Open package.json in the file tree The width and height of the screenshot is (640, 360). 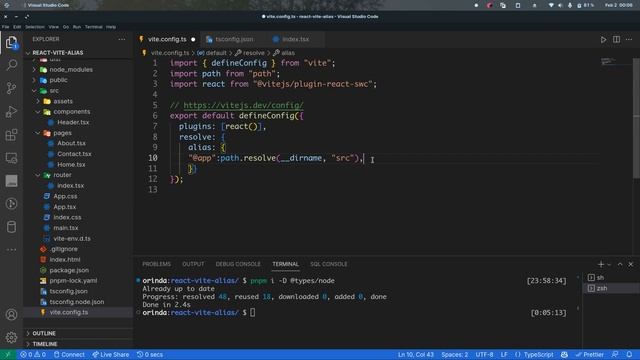(69, 270)
